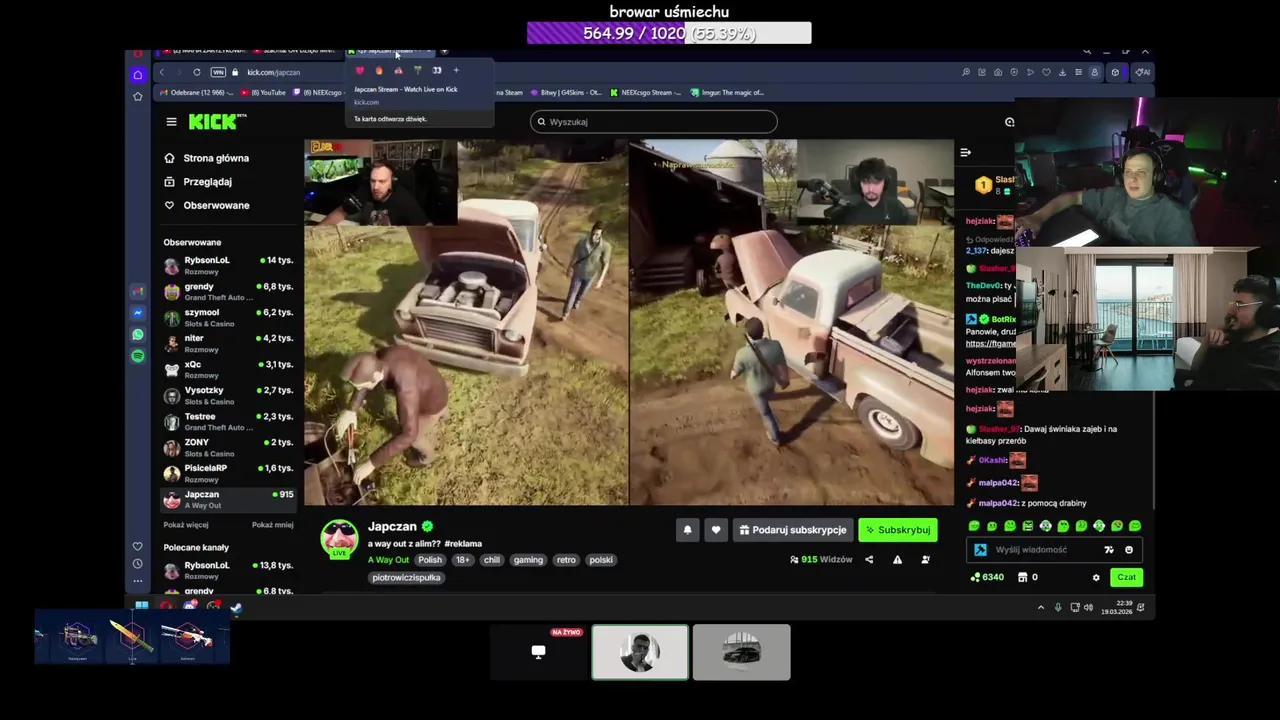Add emoji with plus in tab popup

click(456, 70)
